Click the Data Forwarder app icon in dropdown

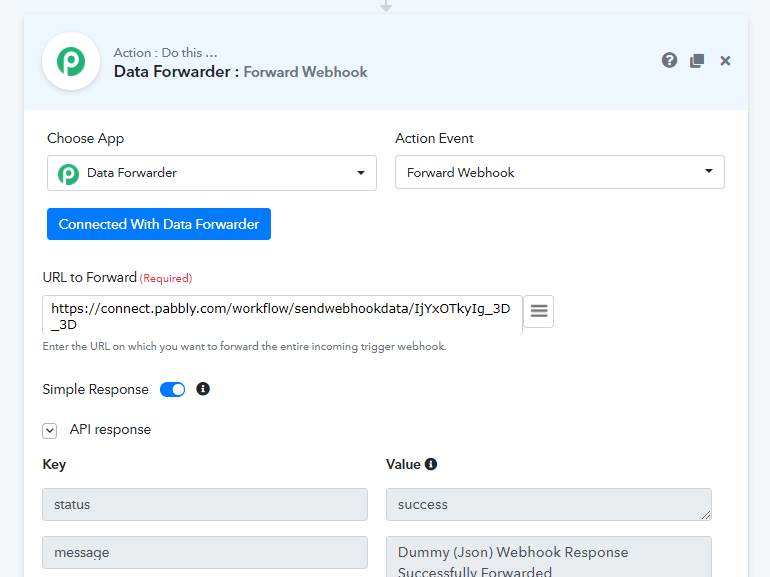68,173
